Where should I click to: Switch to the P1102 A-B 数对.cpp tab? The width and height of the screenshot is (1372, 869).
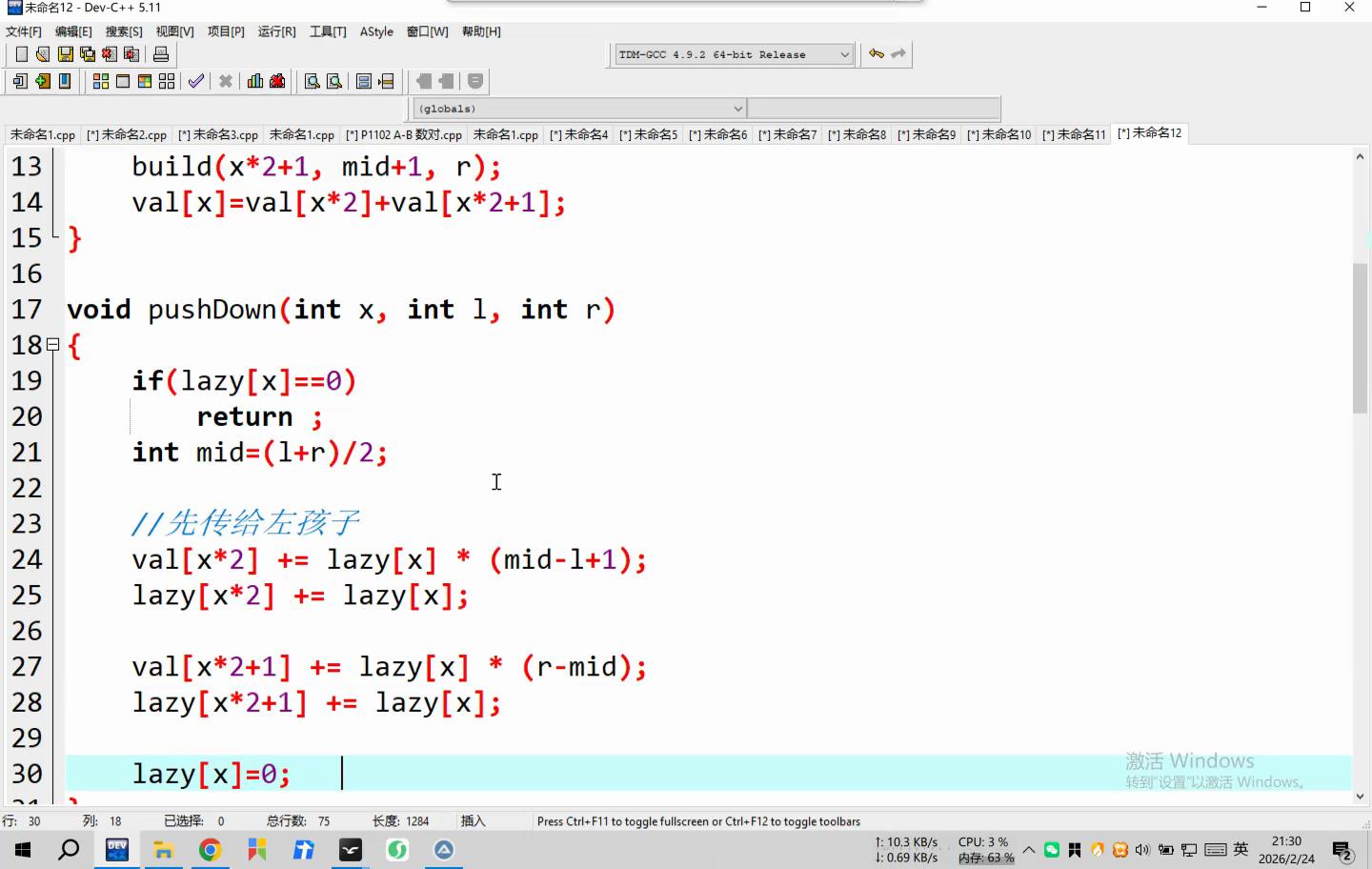[404, 134]
